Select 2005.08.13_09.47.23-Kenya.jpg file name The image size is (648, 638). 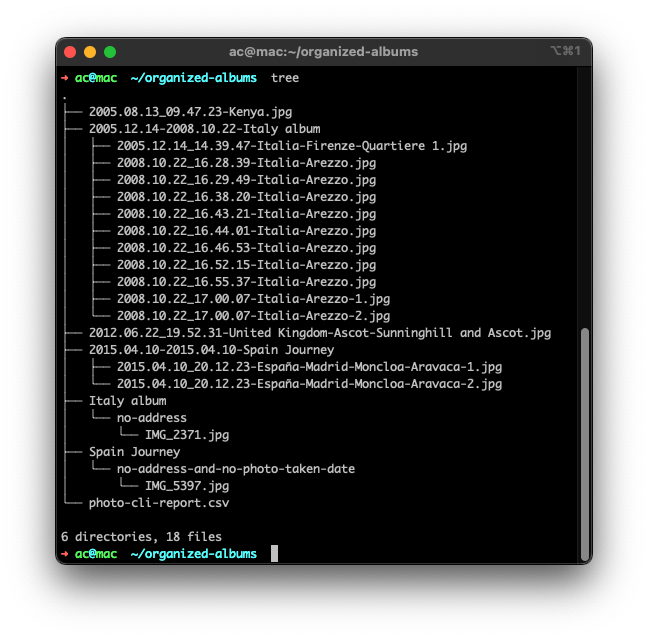pos(191,112)
